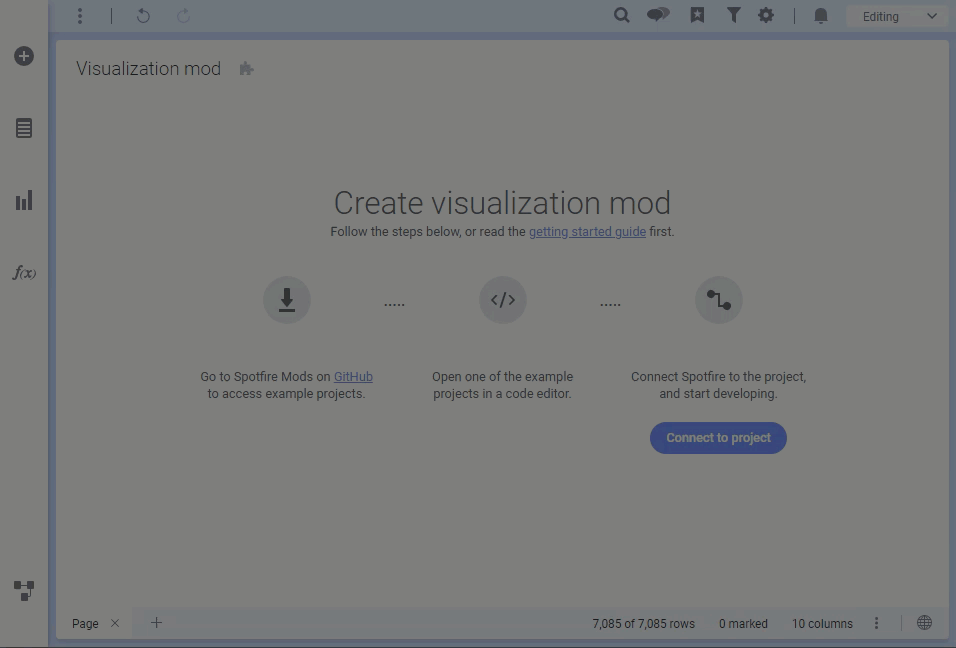
Task: Click the Visualization mod title
Action: (x=148, y=68)
